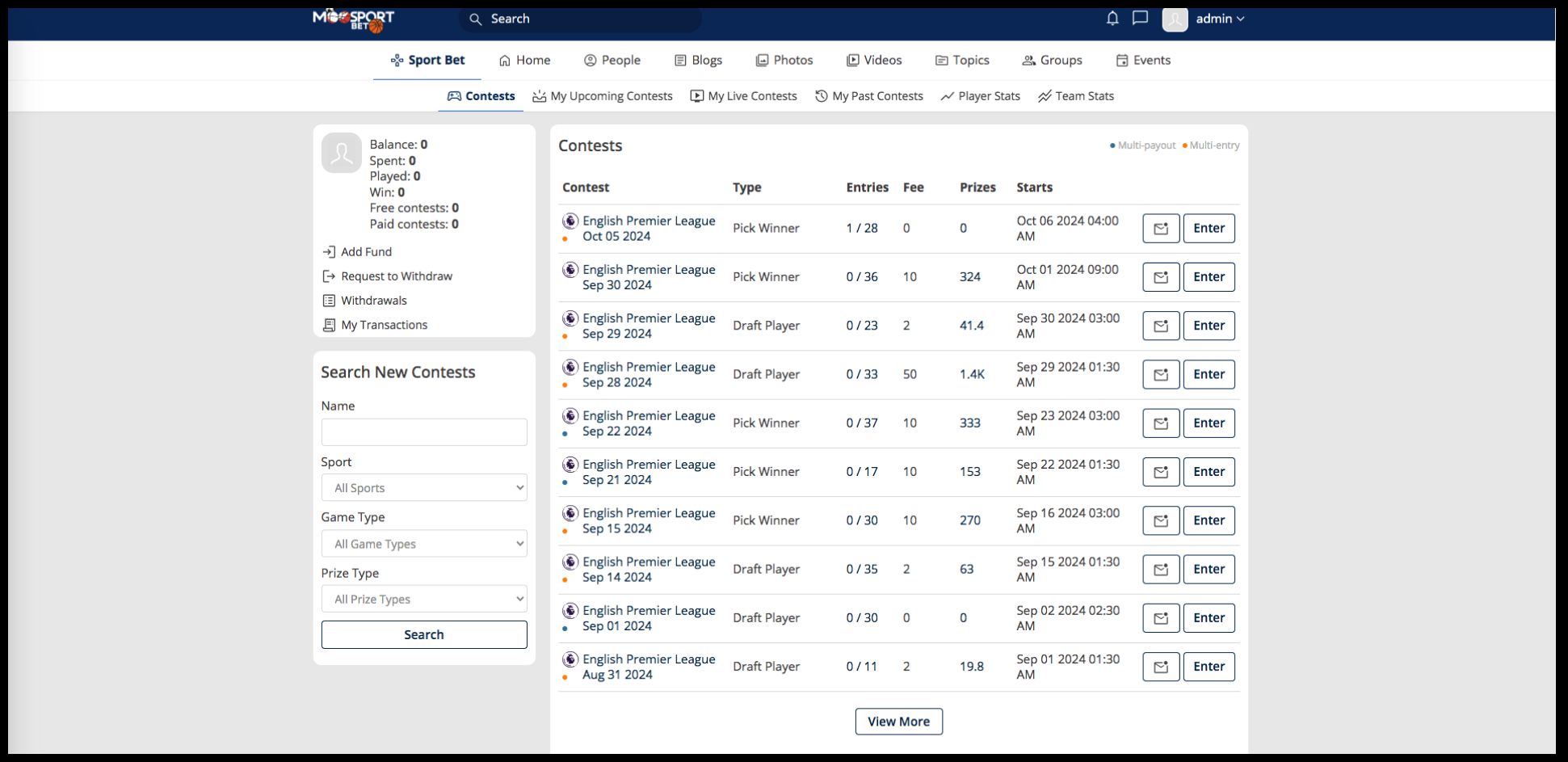Screen dimensions: 1568x762
Task: Click the league logo on Sep 14 2024 row
Action: point(570,562)
